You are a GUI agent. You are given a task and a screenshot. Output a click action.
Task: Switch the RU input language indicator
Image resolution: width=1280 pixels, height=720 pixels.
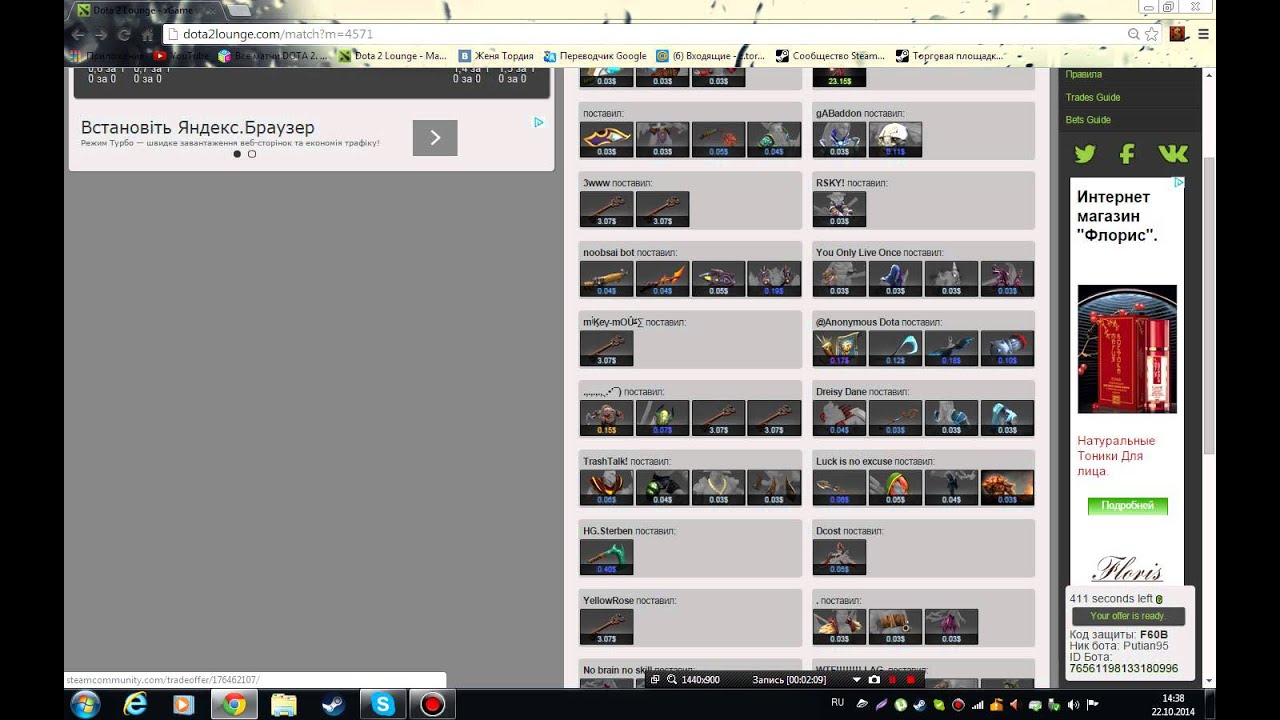[838, 703]
